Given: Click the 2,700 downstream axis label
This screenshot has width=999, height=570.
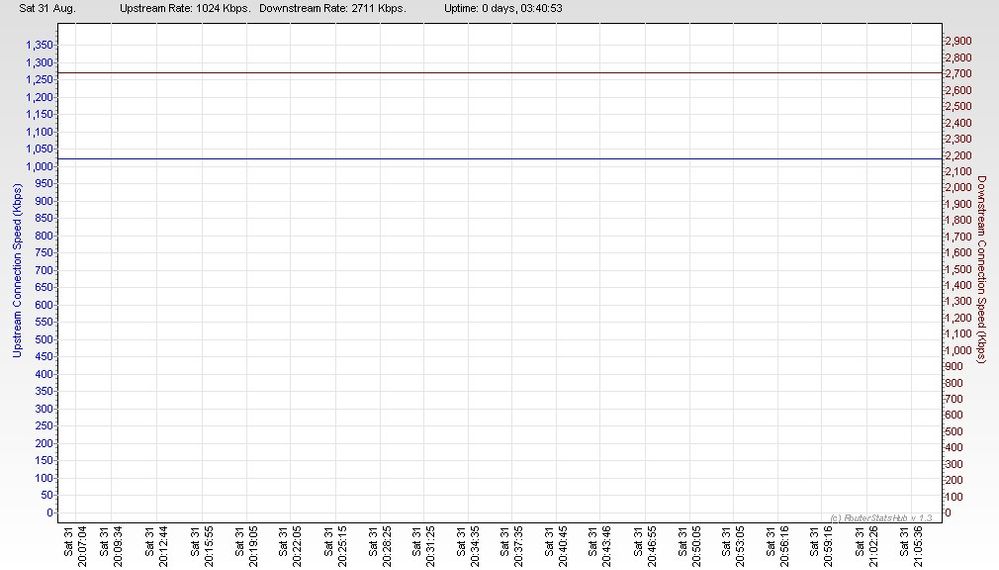Looking at the screenshot, I should coord(958,73).
